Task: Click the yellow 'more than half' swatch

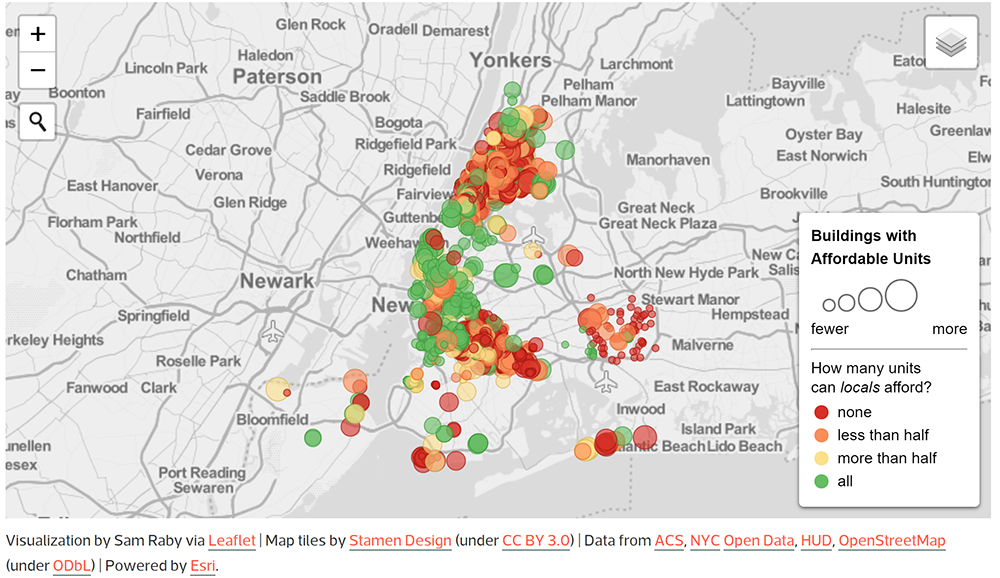Action: (x=821, y=458)
